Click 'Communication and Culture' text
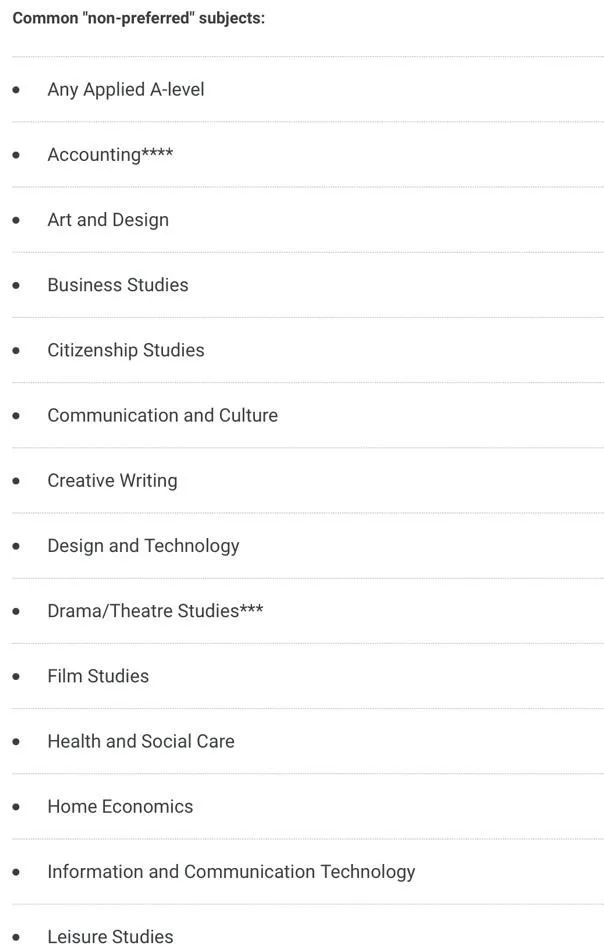Viewport: 604px width, 948px height. tap(163, 415)
